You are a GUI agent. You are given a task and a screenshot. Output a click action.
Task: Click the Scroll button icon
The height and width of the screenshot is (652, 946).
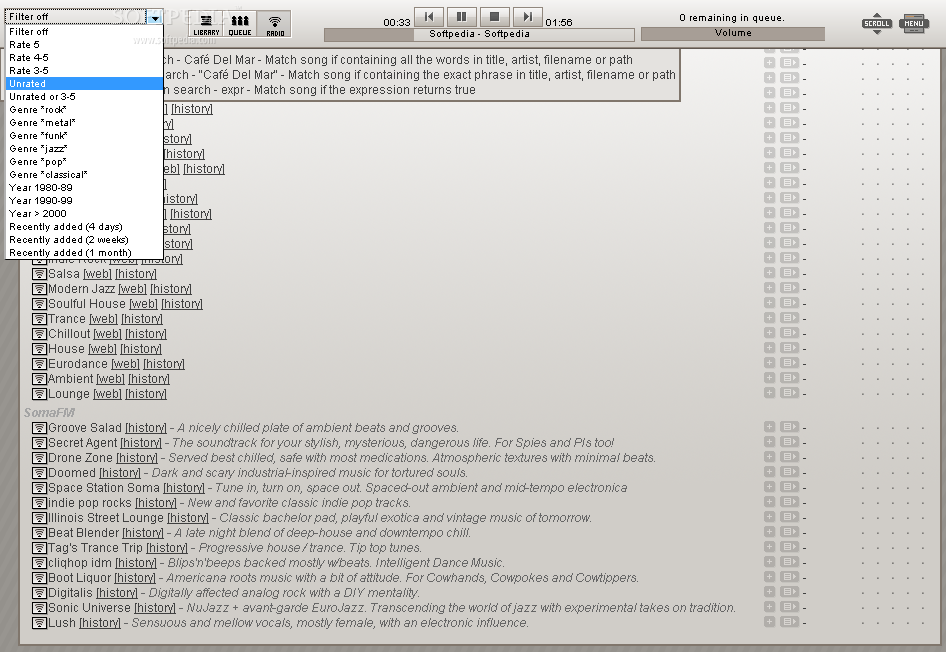pyautogui.click(x=877, y=24)
